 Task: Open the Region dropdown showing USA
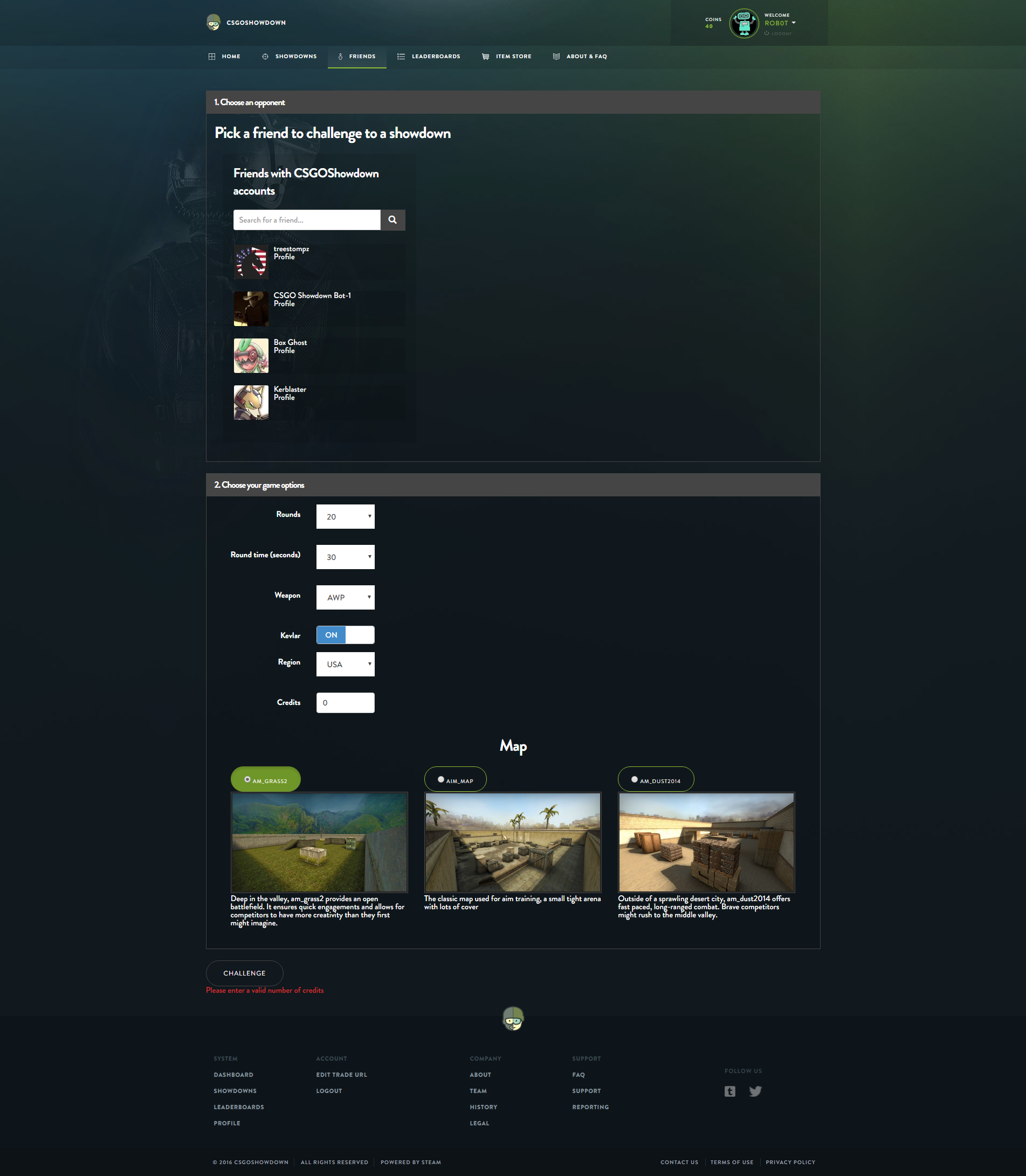click(345, 665)
